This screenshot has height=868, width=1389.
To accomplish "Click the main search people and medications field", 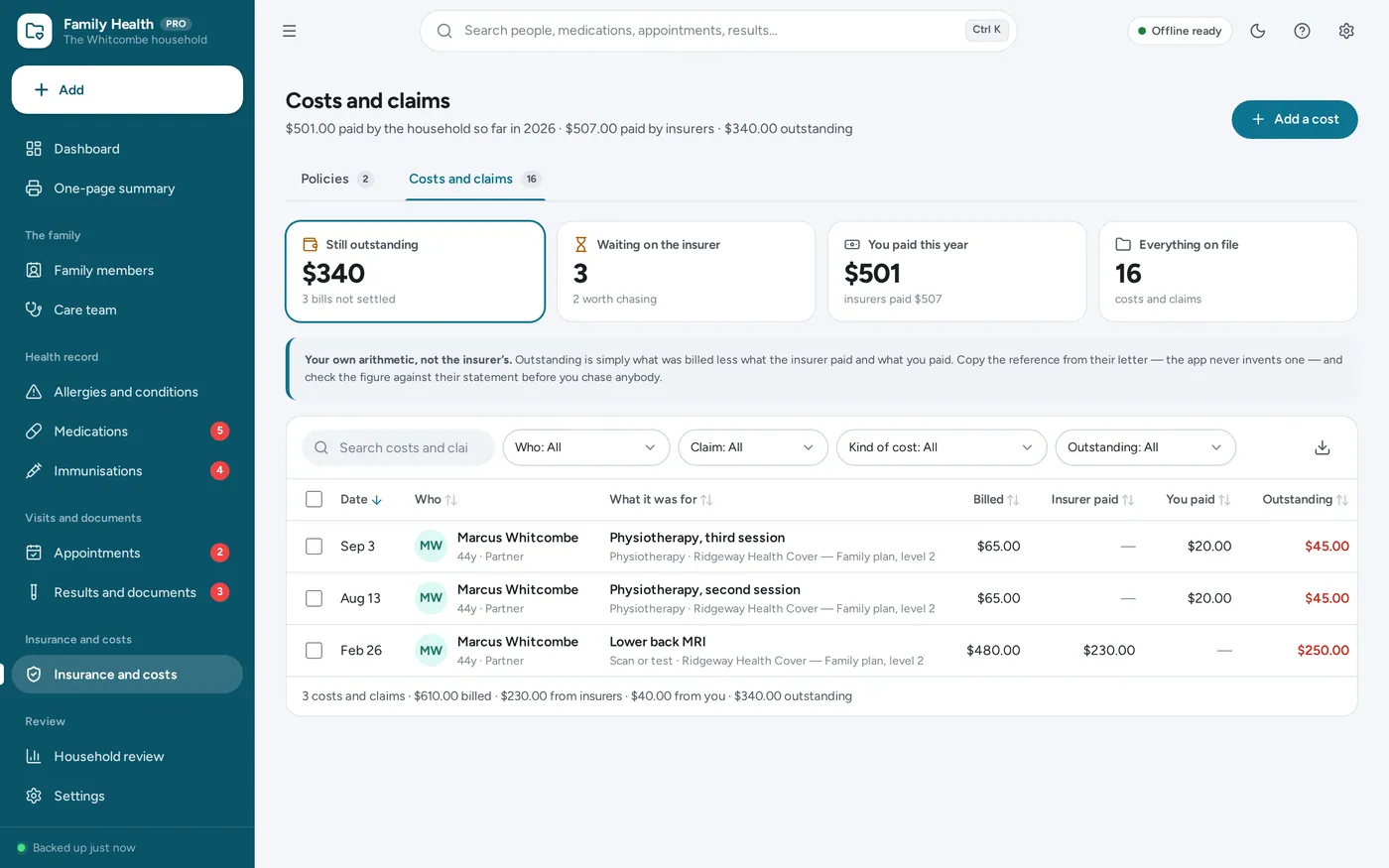I will (x=718, y=31).
